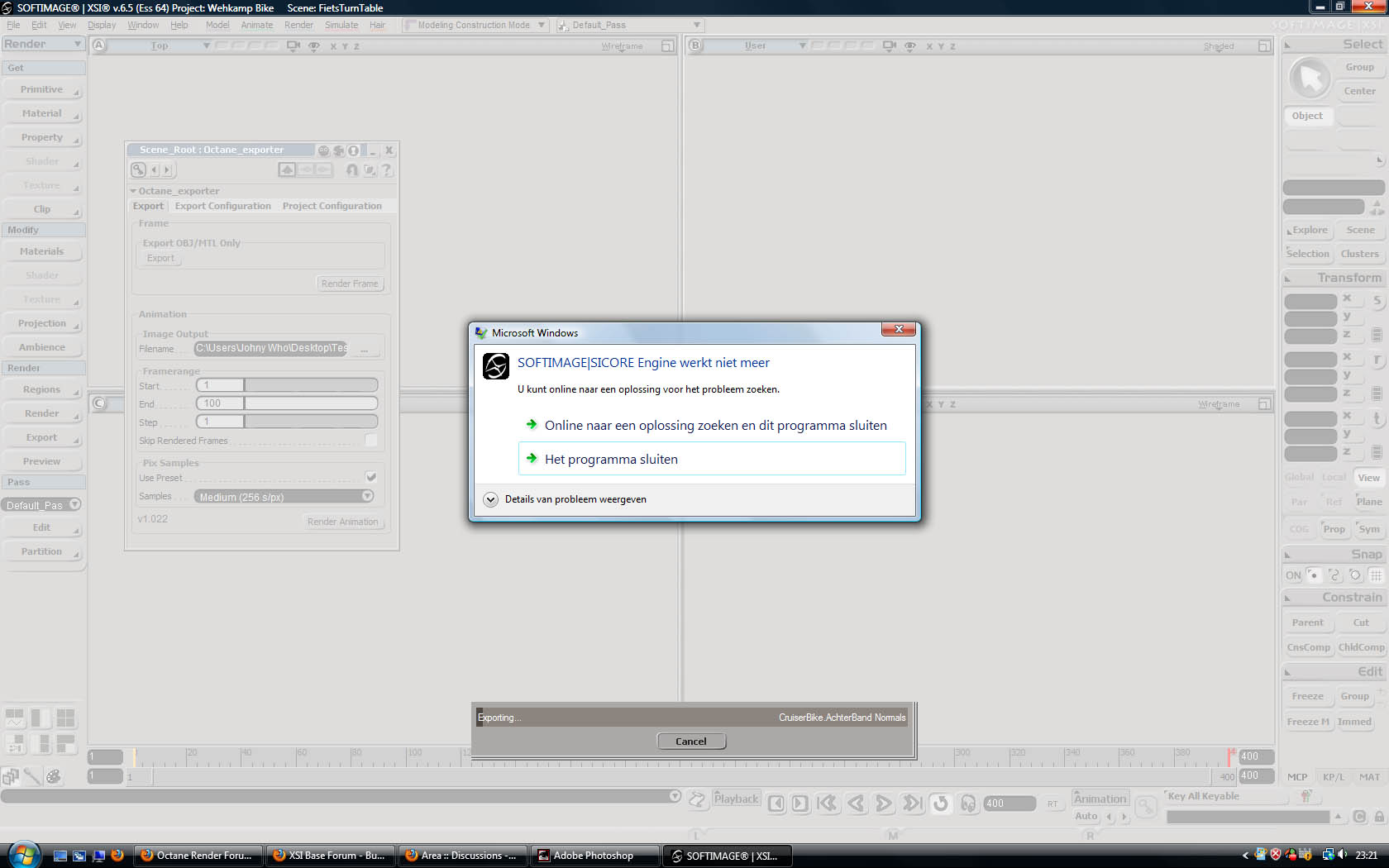Viewport: 1389px width, 868px height.
Task: Open the Samples preset dropdown
Action: (x=285, y=497)
